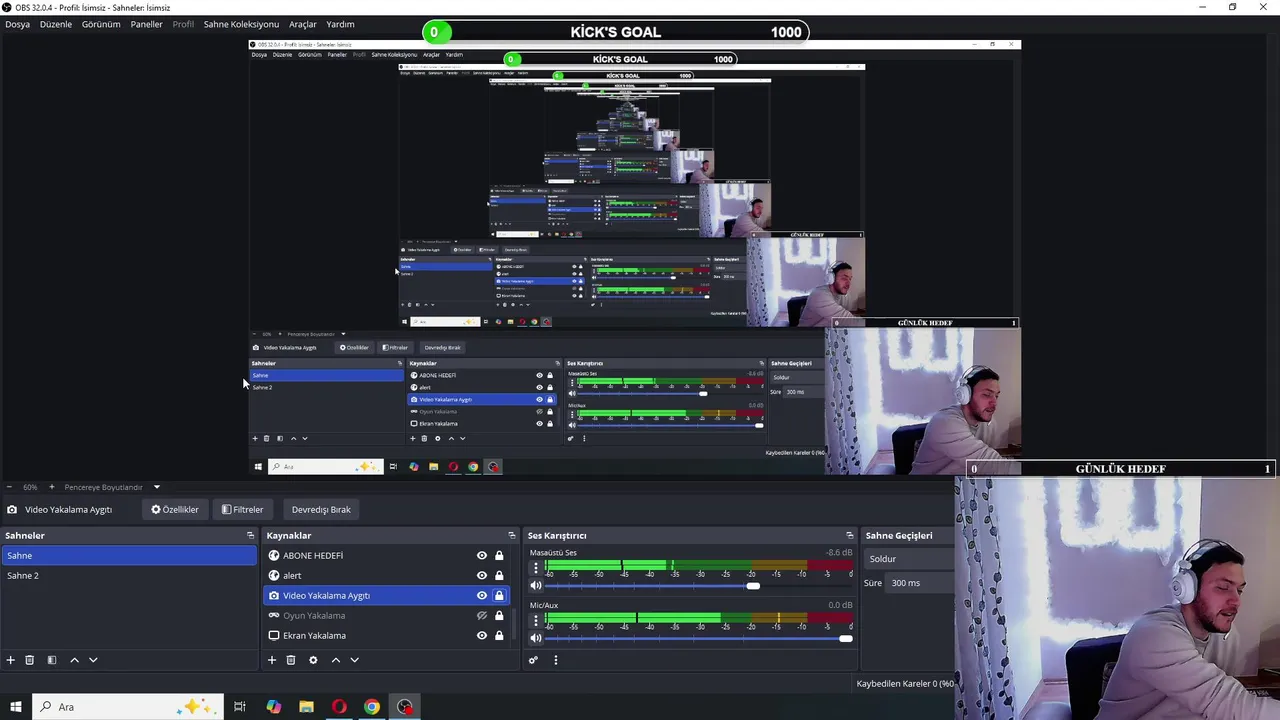Hide the Ekran Yakalama source
Screen dimensions: 1280x720
coord(482,636)
